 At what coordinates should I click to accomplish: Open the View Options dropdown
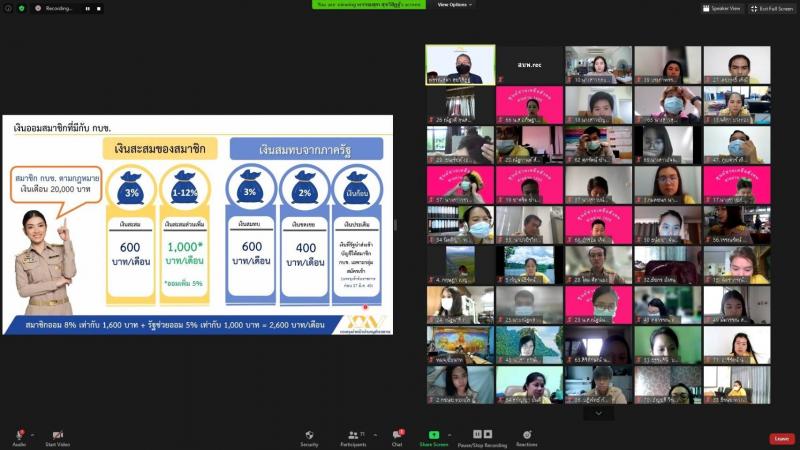[454, 5]
